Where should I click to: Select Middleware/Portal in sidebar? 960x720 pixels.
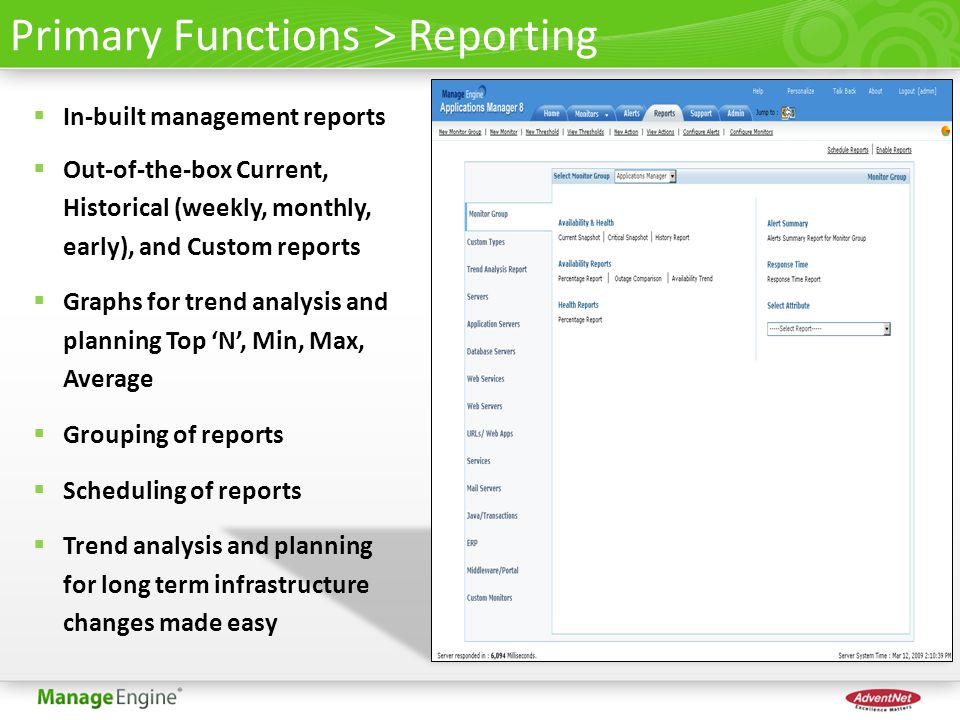[492, 571]
